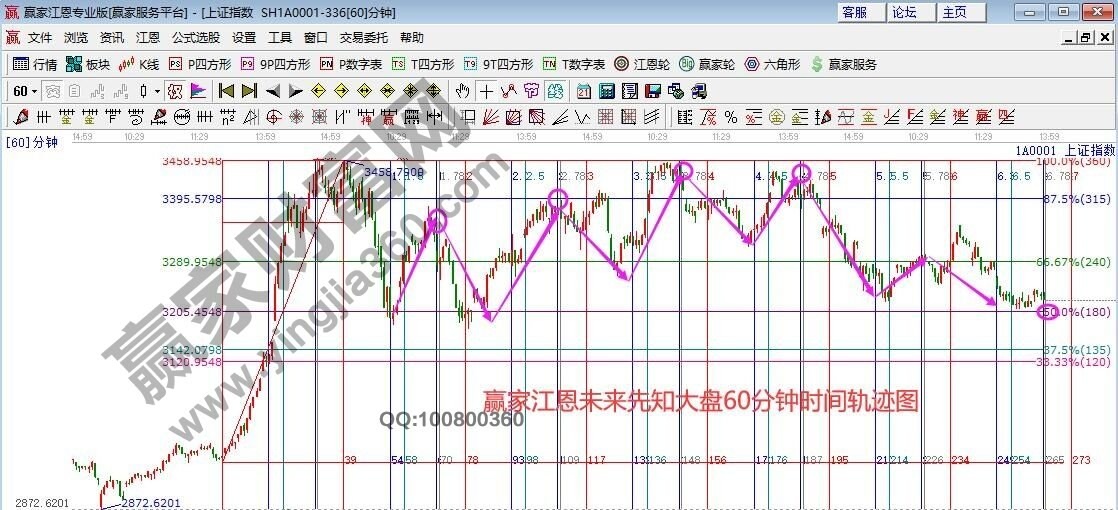Open the candlestick style dropdown arrow
This screenshot has height=510, width=1118.
click(x=158, y=91)
